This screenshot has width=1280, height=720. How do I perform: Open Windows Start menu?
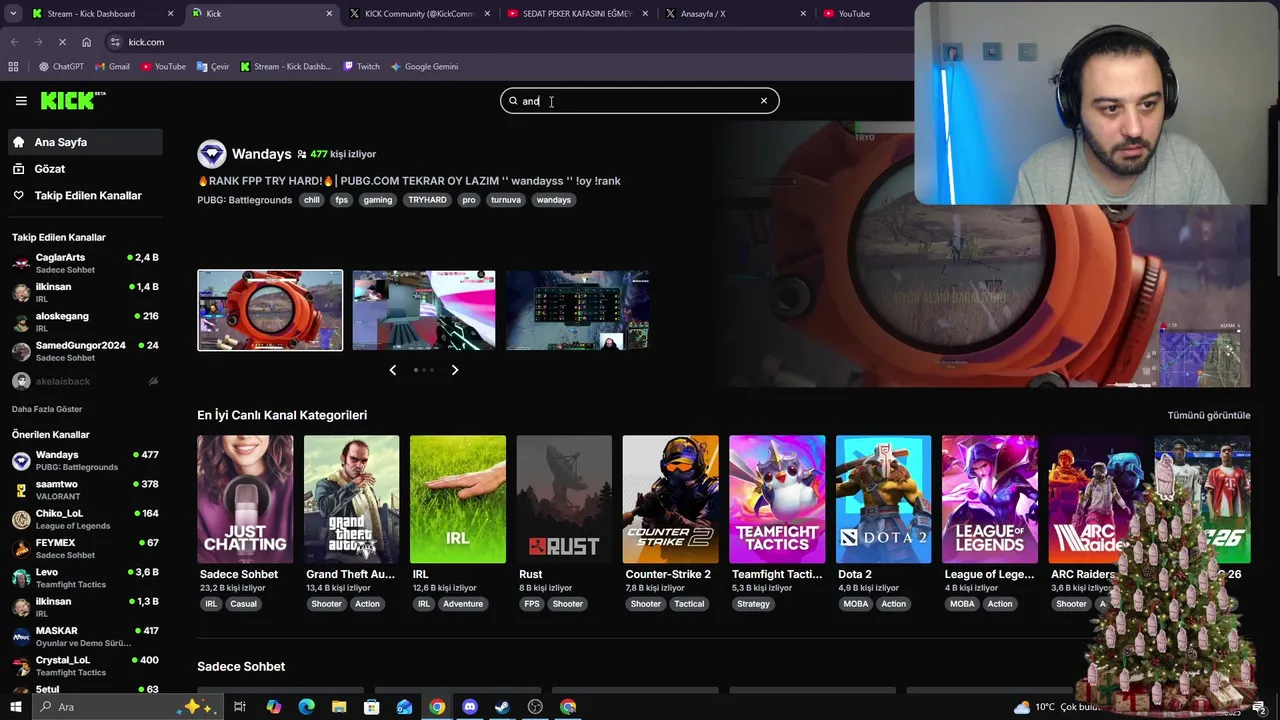15,707
